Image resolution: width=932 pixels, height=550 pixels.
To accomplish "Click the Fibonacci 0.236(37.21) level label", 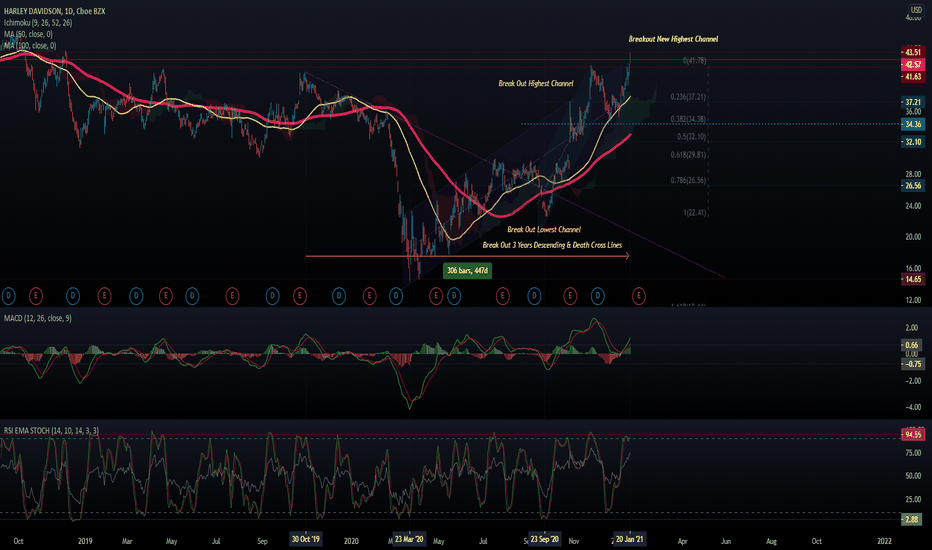I will point(688,96).
